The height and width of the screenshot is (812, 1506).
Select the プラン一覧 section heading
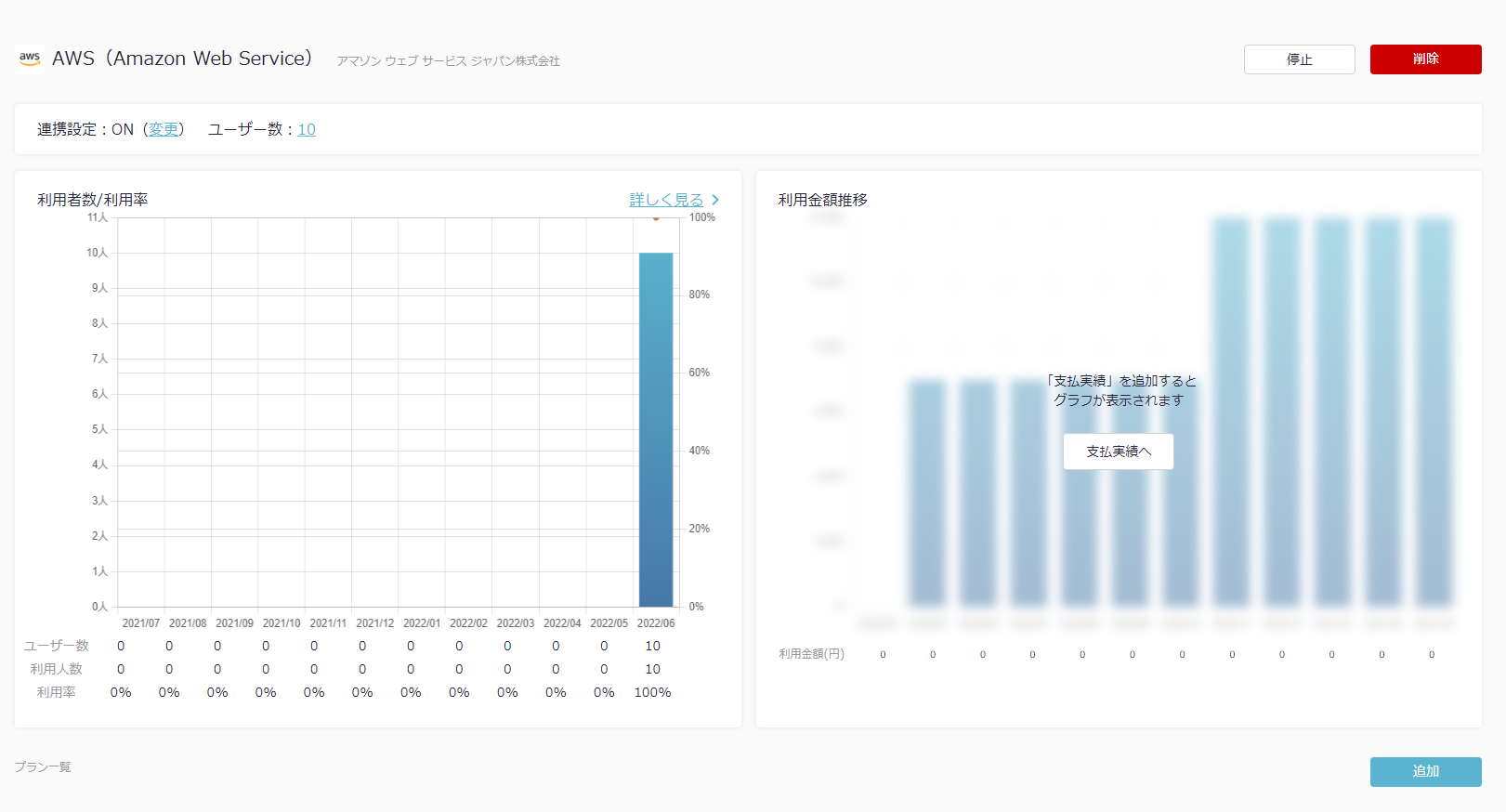43,767
